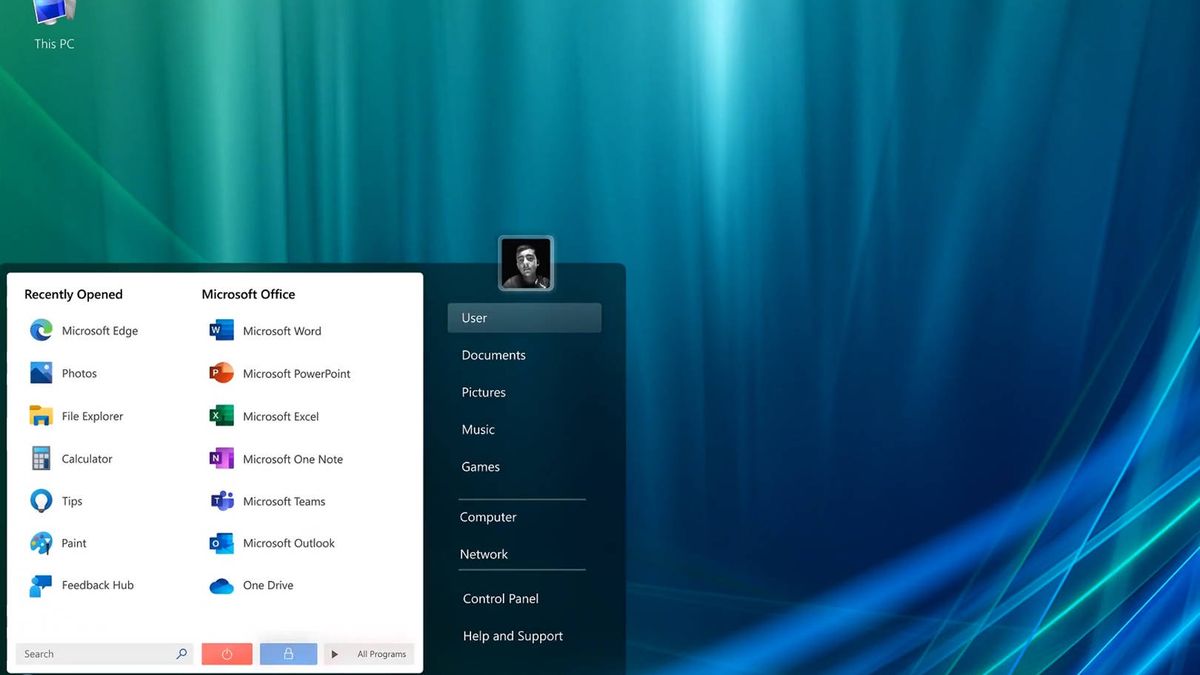Click the Tips lightbulb icon
The height and width of the screenshot is (675, 1200).
(x=41, y=501)
